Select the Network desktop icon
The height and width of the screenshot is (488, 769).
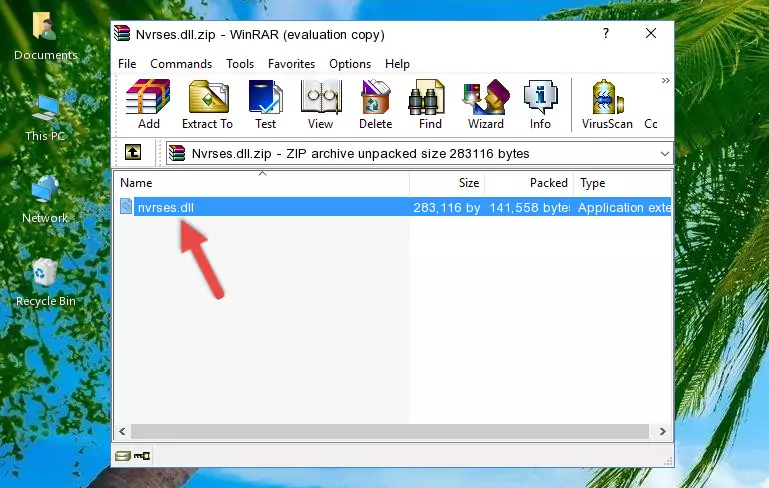[45, 200]
